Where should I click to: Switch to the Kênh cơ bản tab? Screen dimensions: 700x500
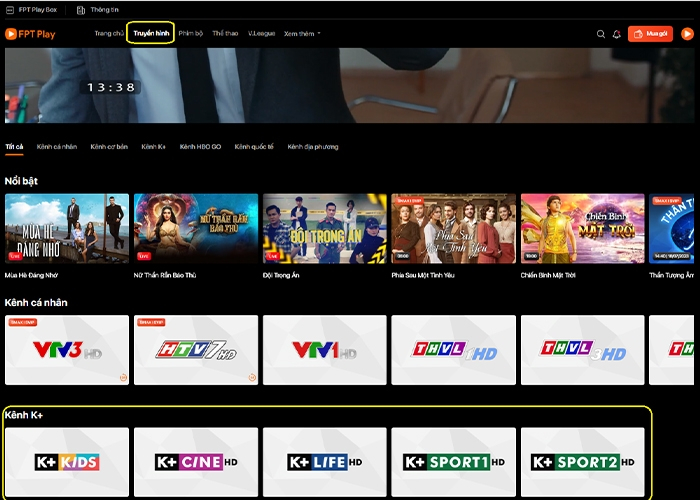[x=109, y=147]
